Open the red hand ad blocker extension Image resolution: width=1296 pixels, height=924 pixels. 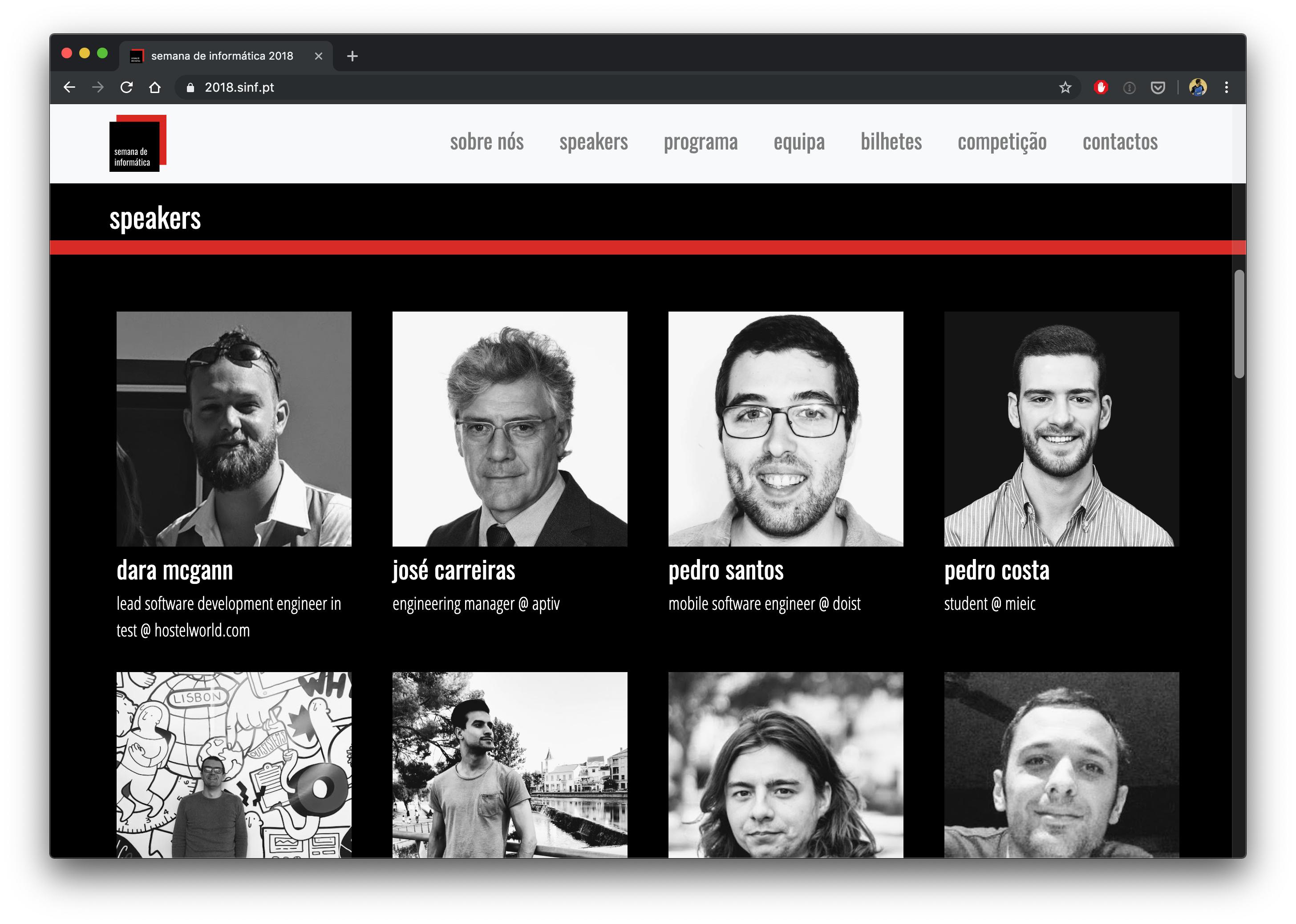click(x=1100, y=87)
